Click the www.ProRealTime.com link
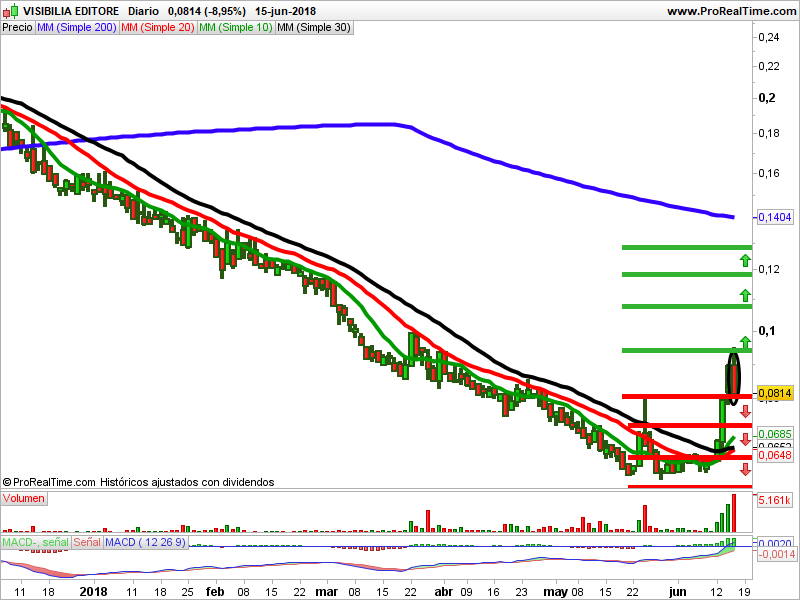The width and height of the screenshot is (800, 600). (x=732, y=11)
